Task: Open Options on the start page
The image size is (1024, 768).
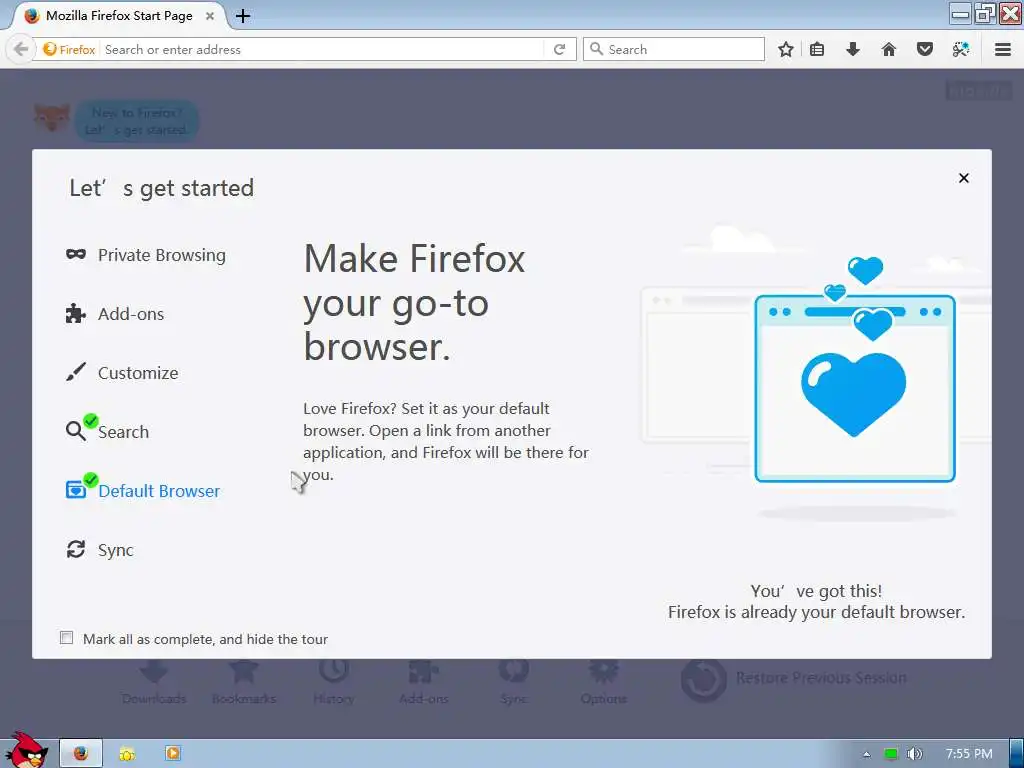Action: [603, 682]
